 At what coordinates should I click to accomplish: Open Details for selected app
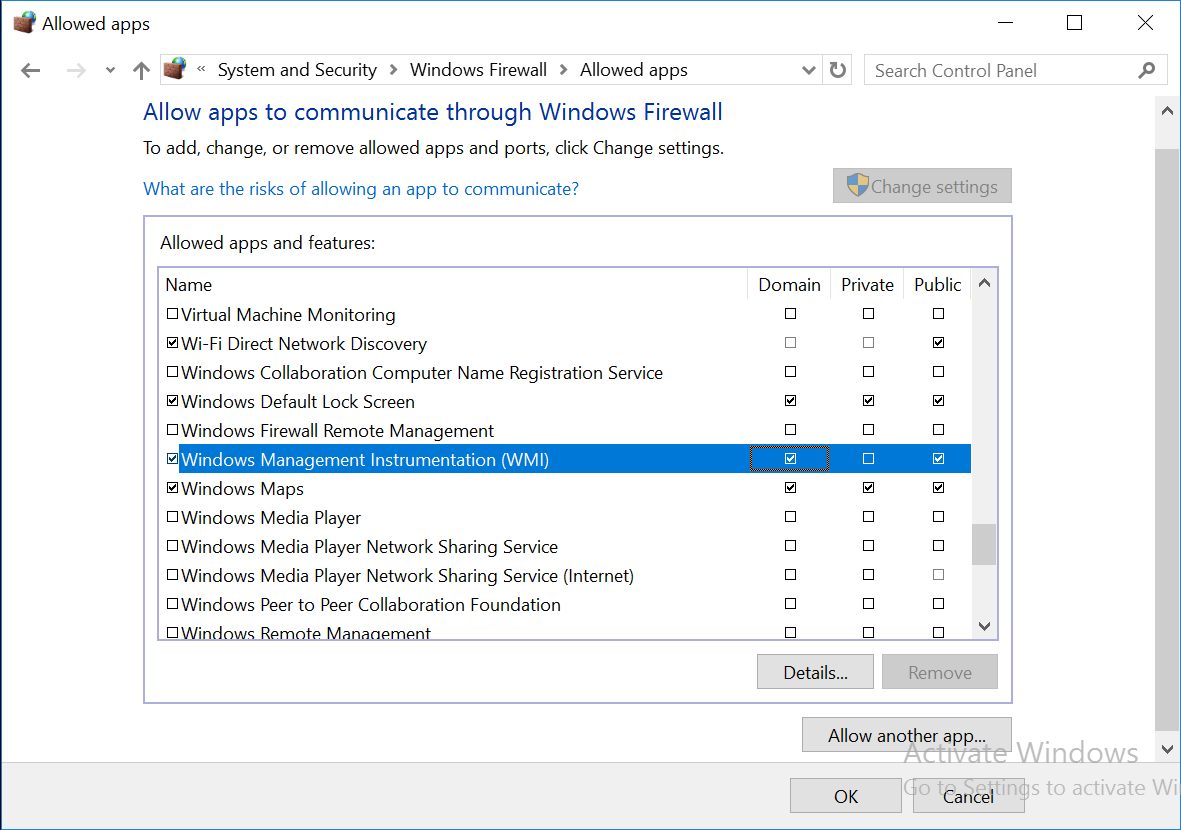pyautogui.click(x=815, y=672)
